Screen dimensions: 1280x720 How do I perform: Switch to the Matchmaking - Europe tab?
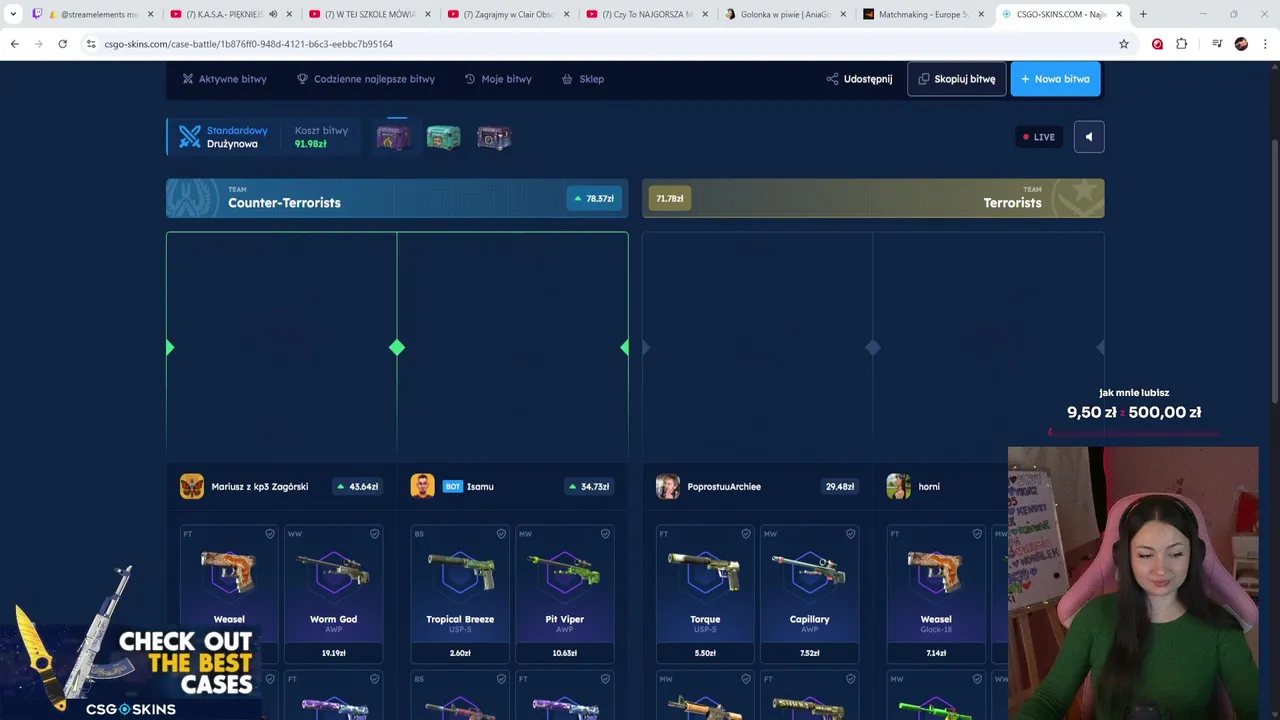(923, 14)
